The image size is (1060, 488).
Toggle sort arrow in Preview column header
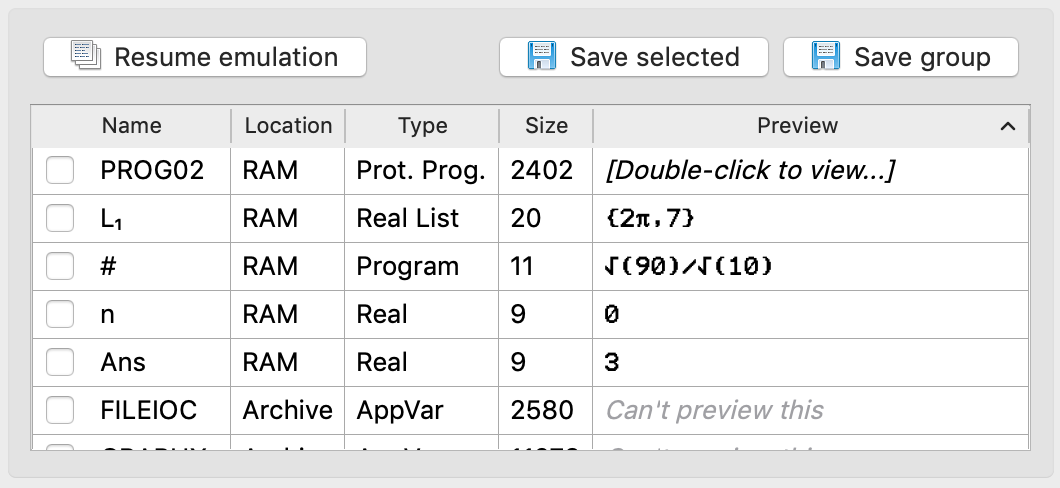coord(1008,126)
